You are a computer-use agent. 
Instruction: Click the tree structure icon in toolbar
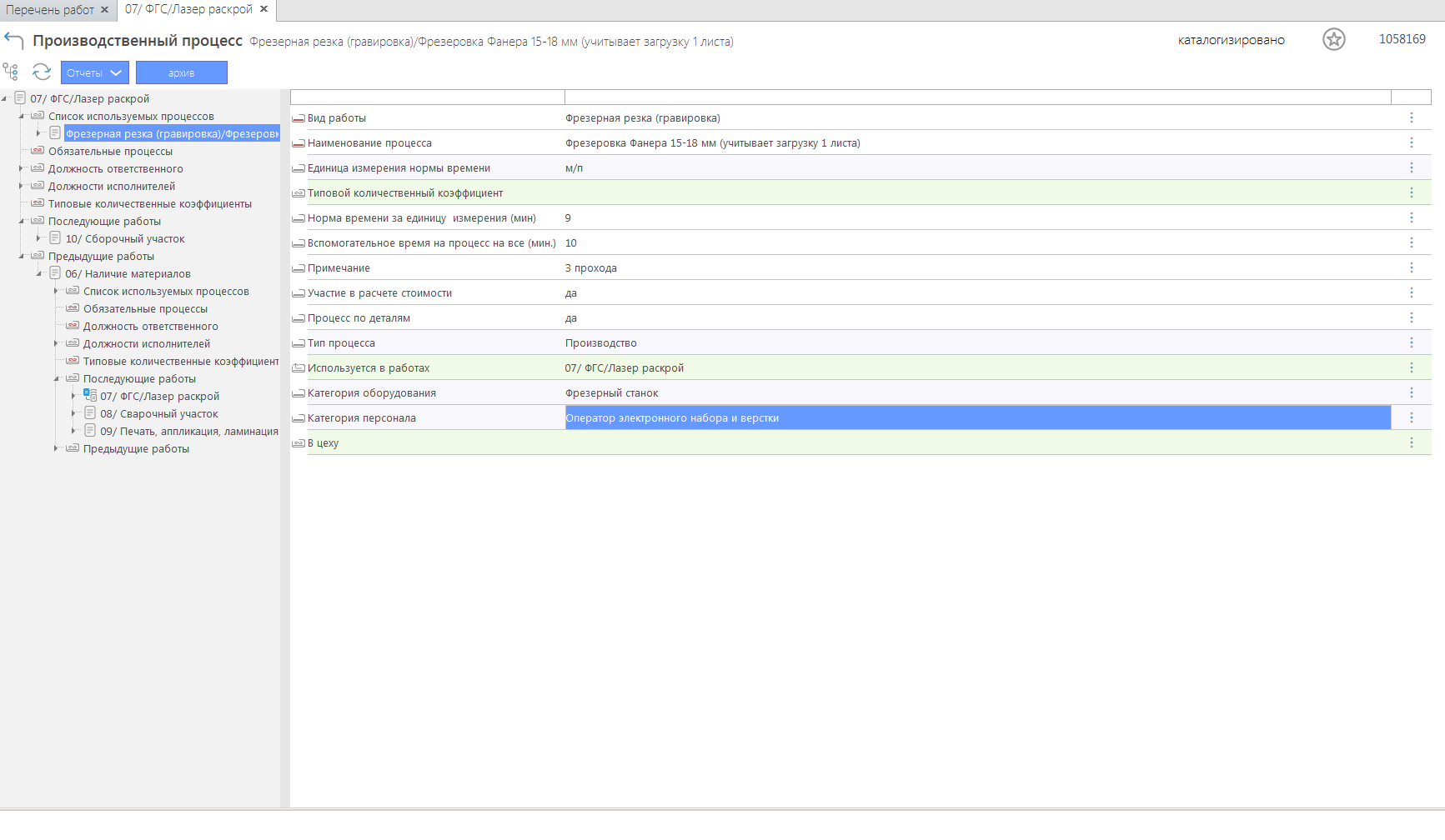point(11,72)
